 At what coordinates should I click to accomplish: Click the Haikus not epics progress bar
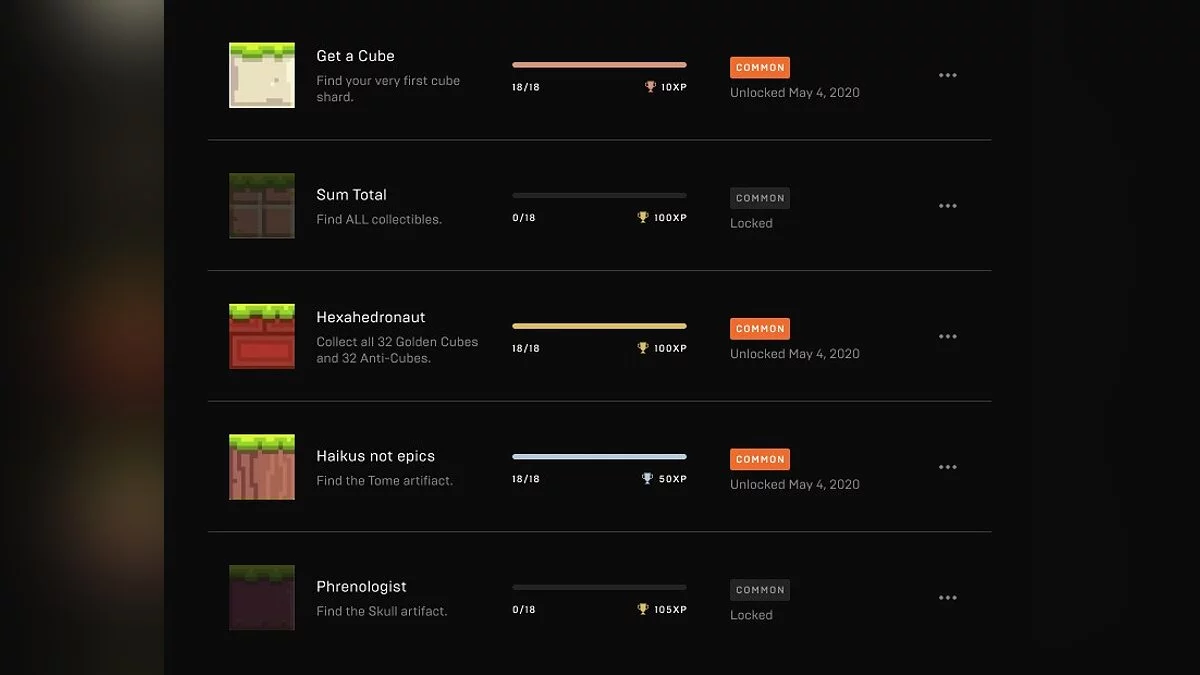point(599,457)
